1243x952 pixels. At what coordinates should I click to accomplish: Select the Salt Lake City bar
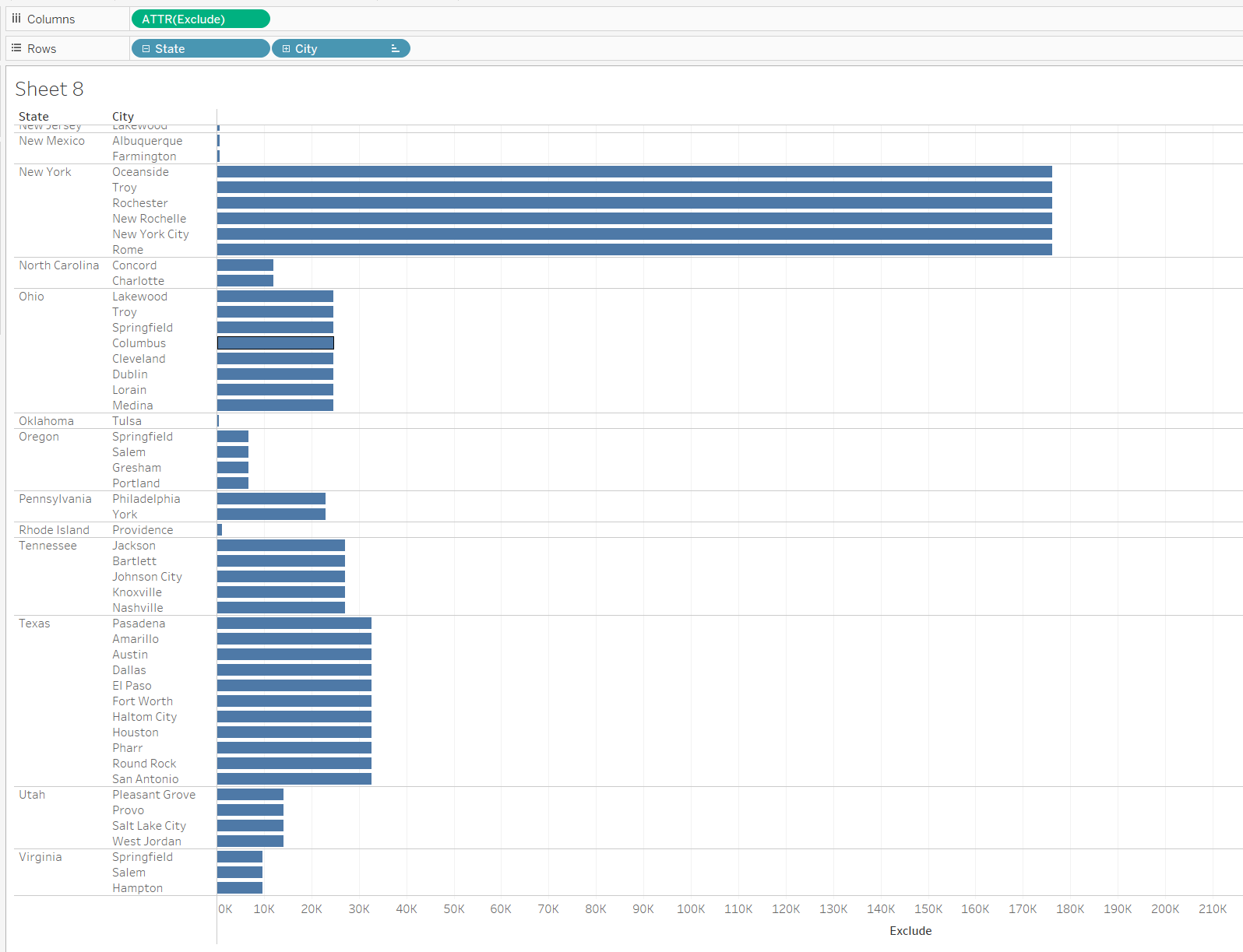click(x=250, y=826)
